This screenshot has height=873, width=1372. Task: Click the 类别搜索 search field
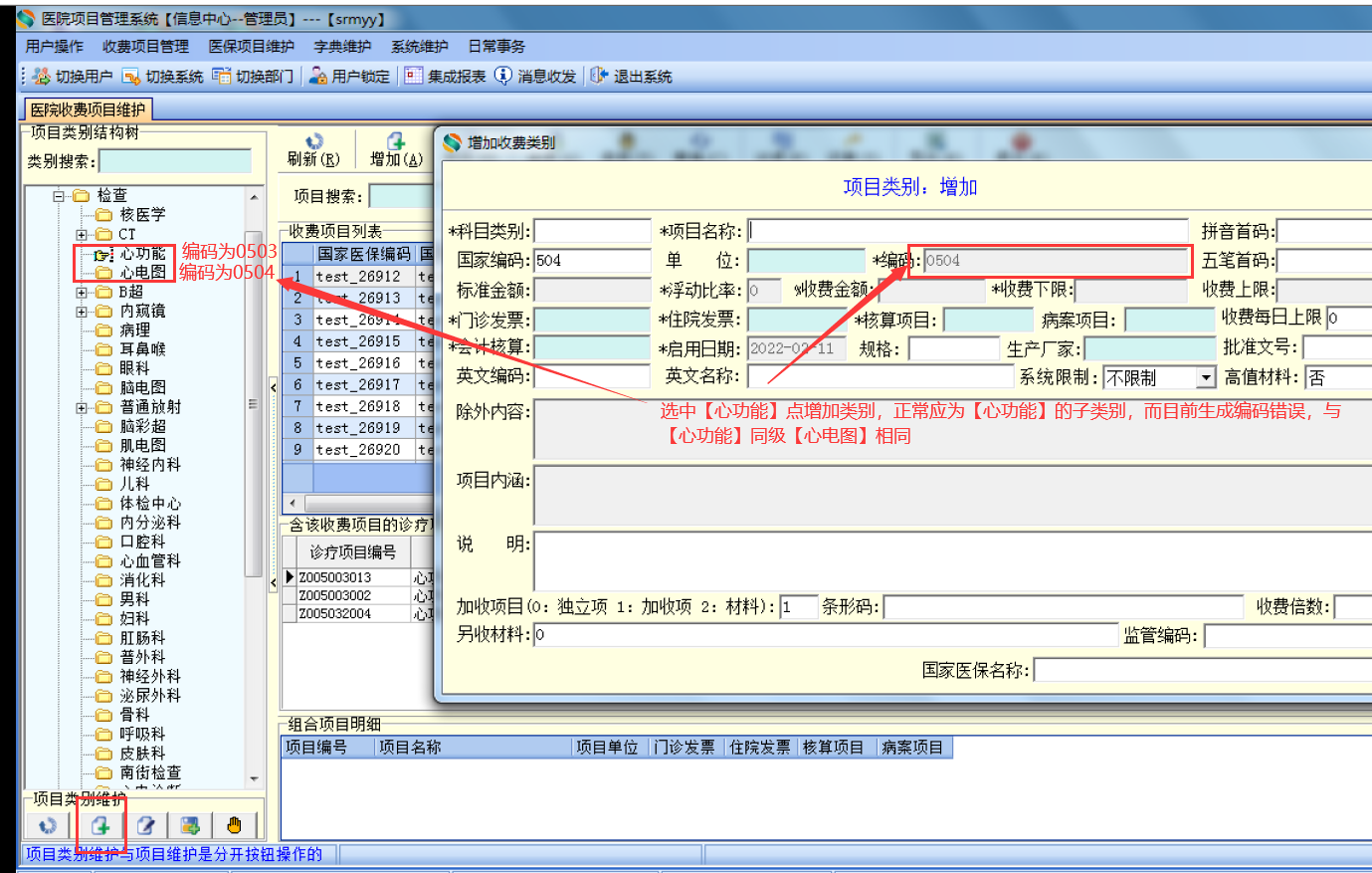coord(175,161)
